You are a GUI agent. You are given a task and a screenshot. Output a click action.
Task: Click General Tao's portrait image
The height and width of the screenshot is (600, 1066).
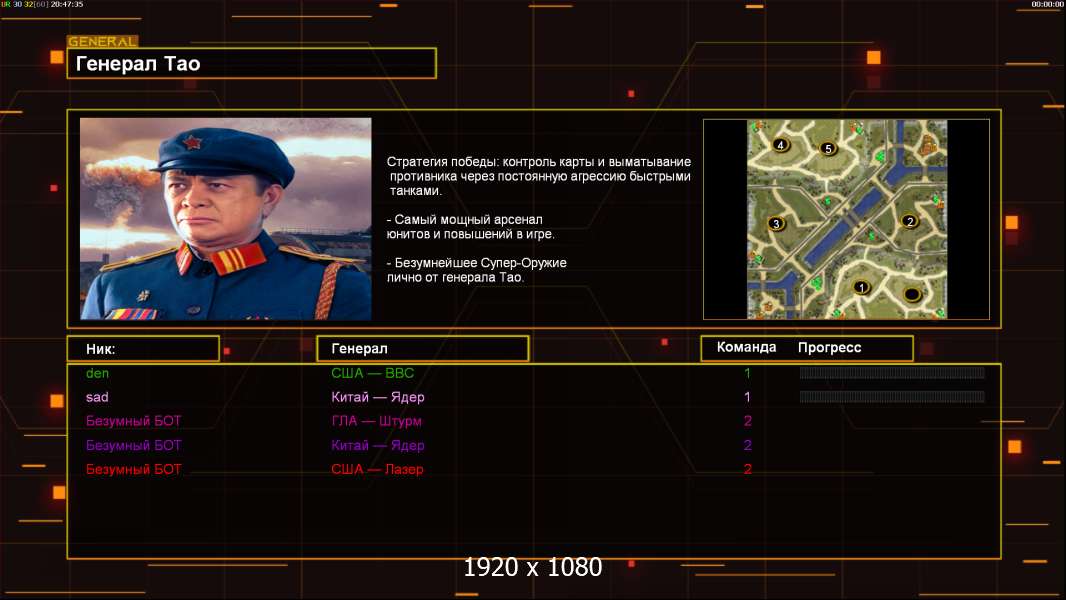click(226, 219)
